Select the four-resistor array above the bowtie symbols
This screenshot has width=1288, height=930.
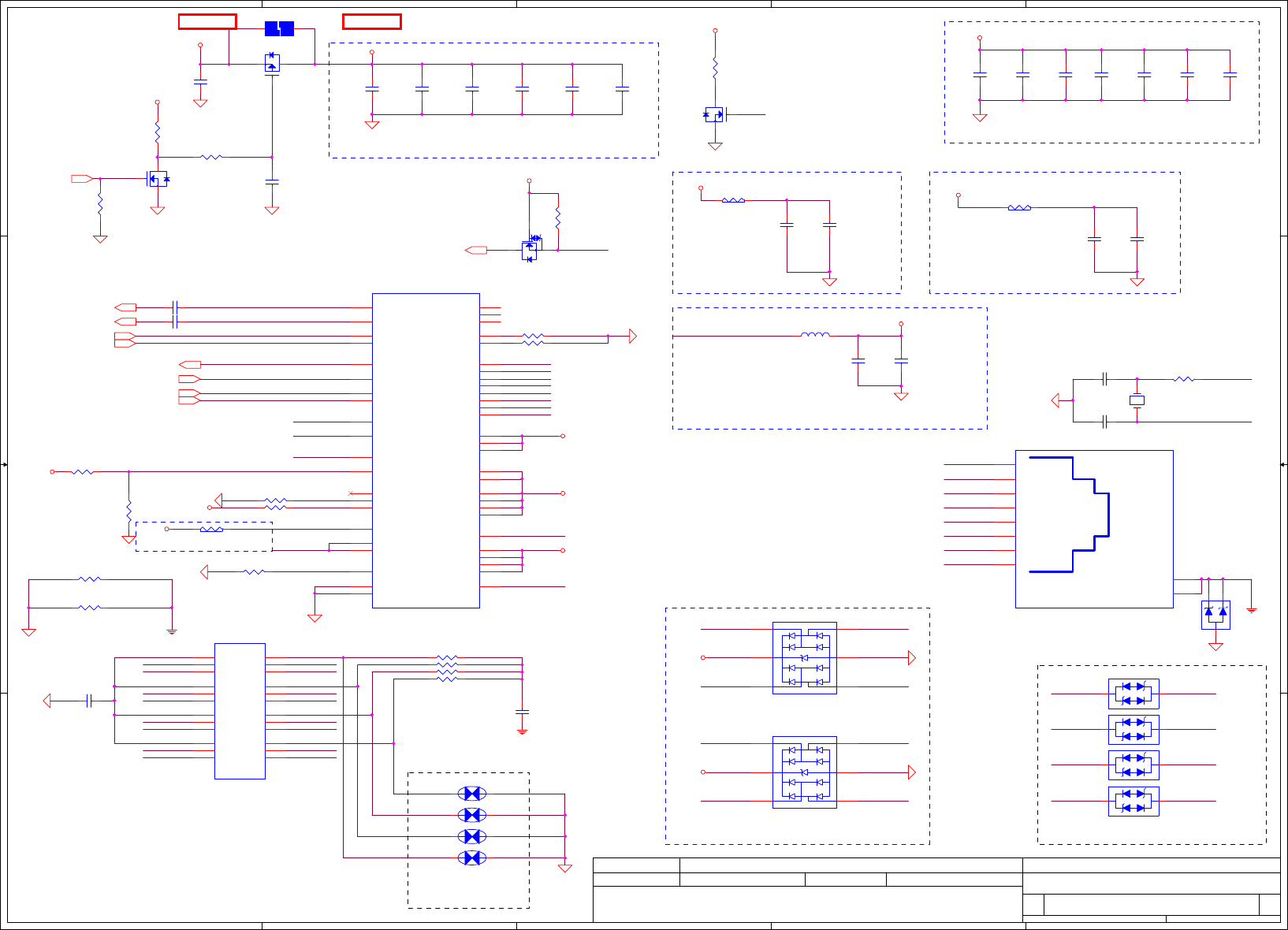[x=447, y=668]
